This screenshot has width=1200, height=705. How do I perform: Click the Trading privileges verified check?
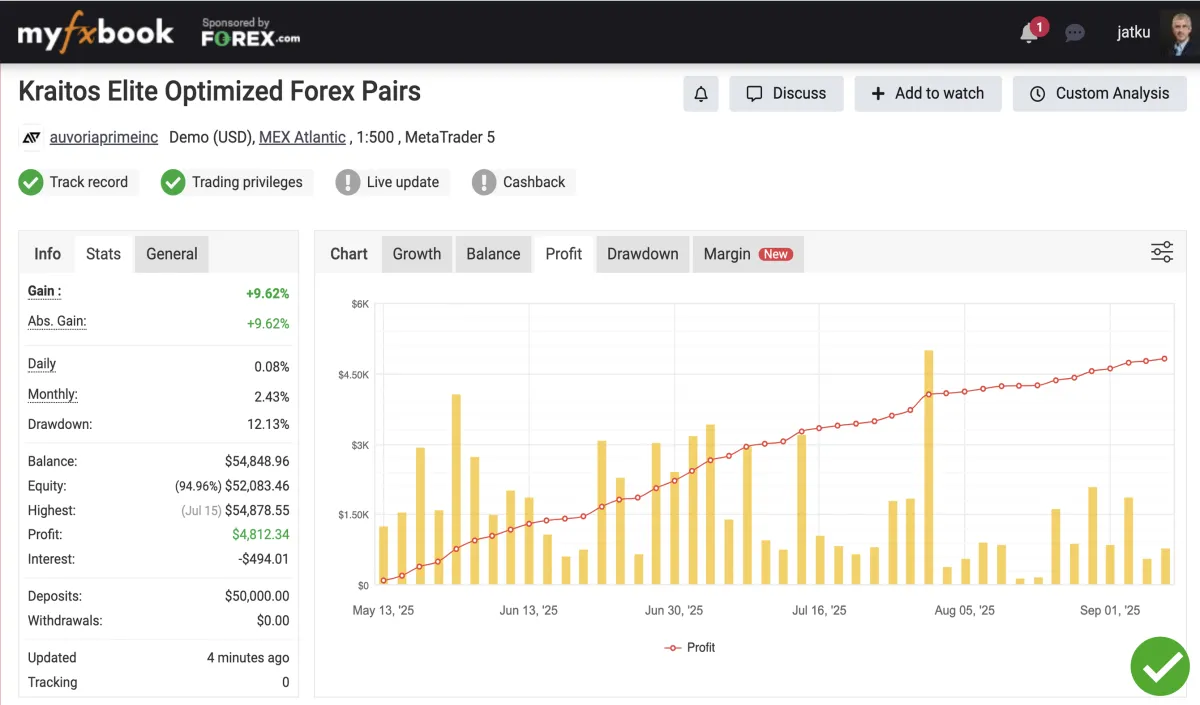click(x=173, y=182)
